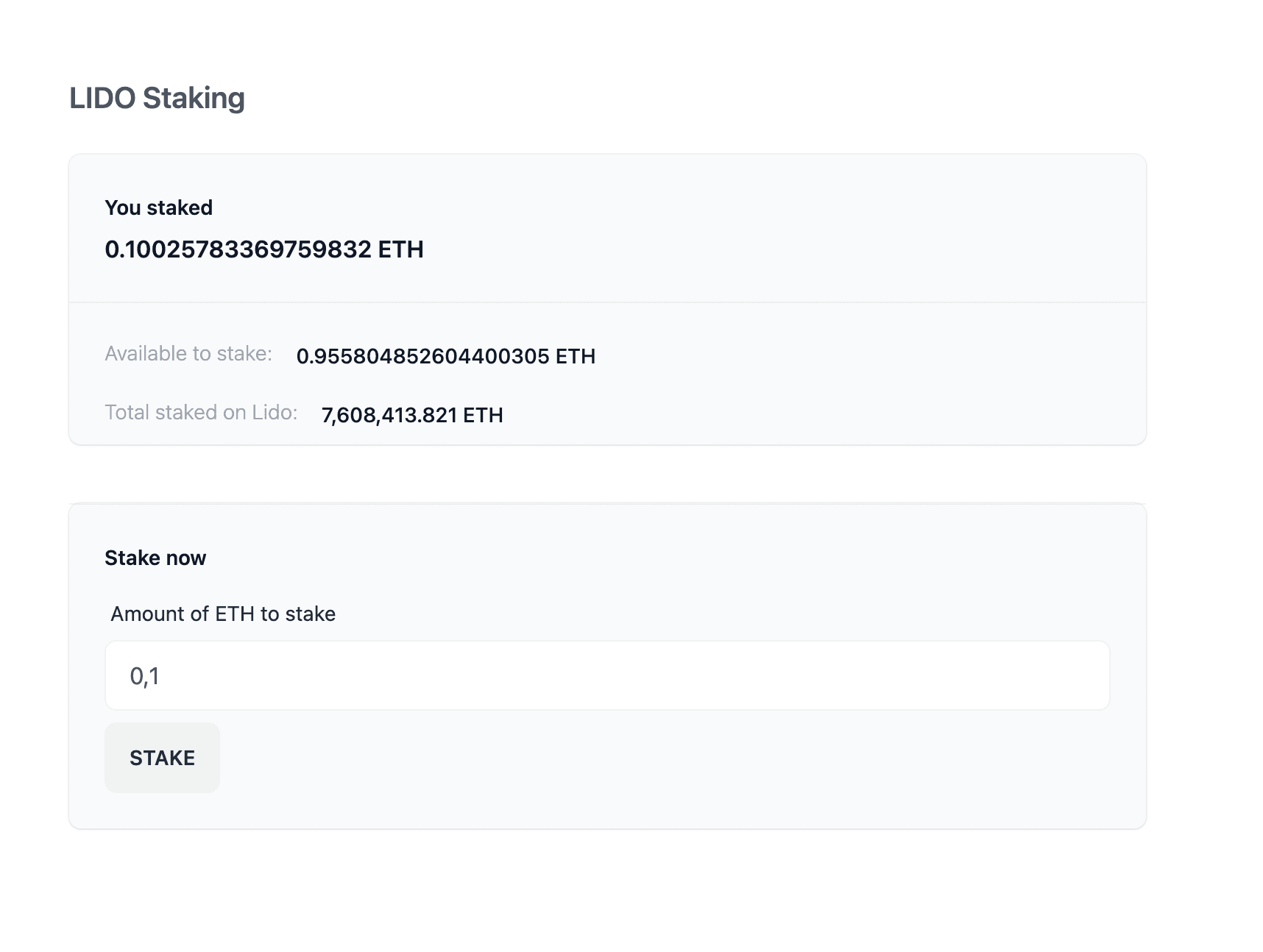Select the 7,608,413.821 total staked value
This screenshot has height=952, width=1263.
click(x=390, y=415)
